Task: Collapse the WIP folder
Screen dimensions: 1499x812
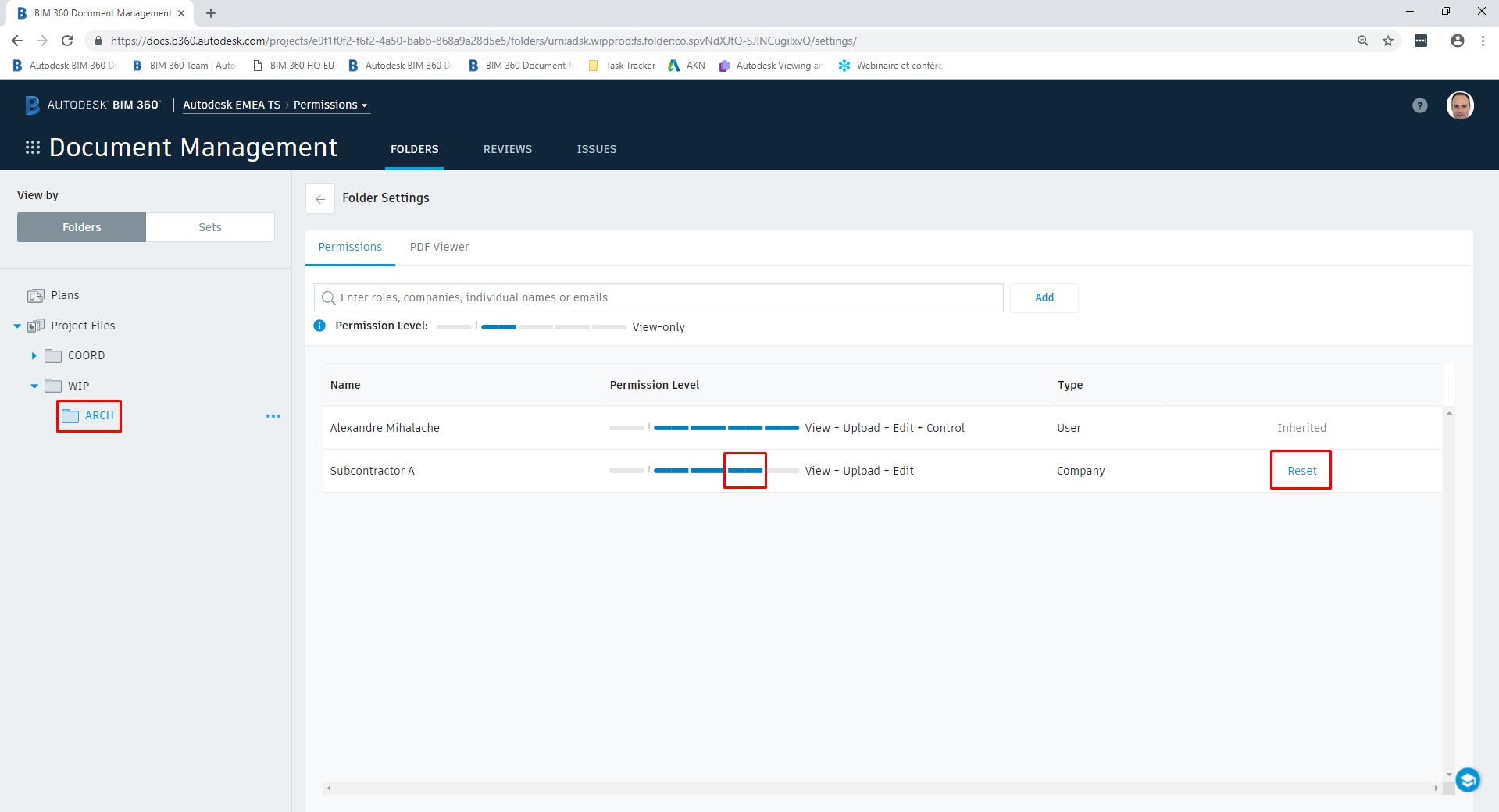Action: click(34, 386)
